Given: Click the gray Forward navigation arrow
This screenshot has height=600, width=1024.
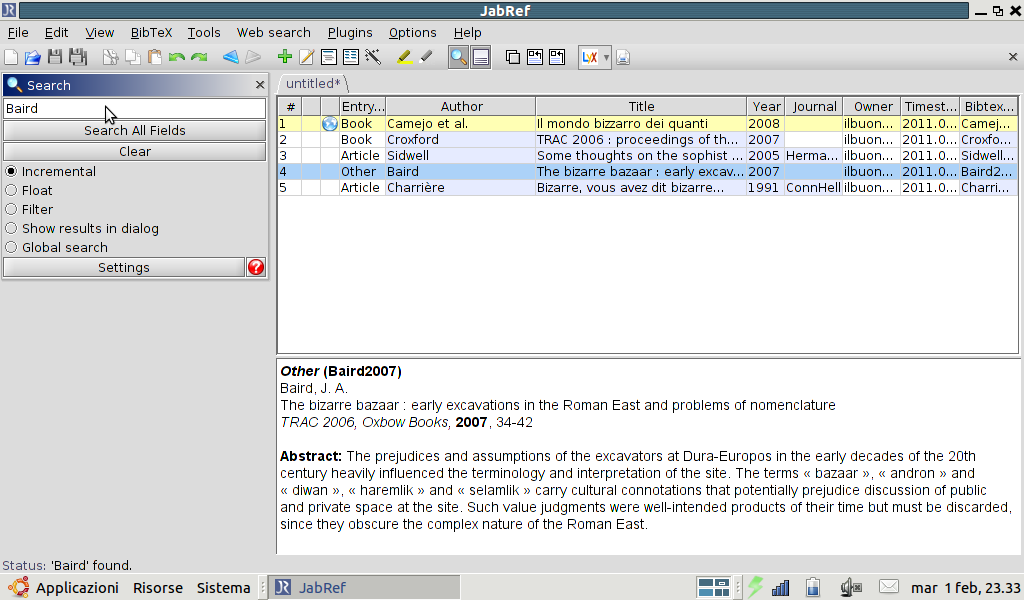Looking at the screenshot, I should pyautogui.click(x=253, y=57).
